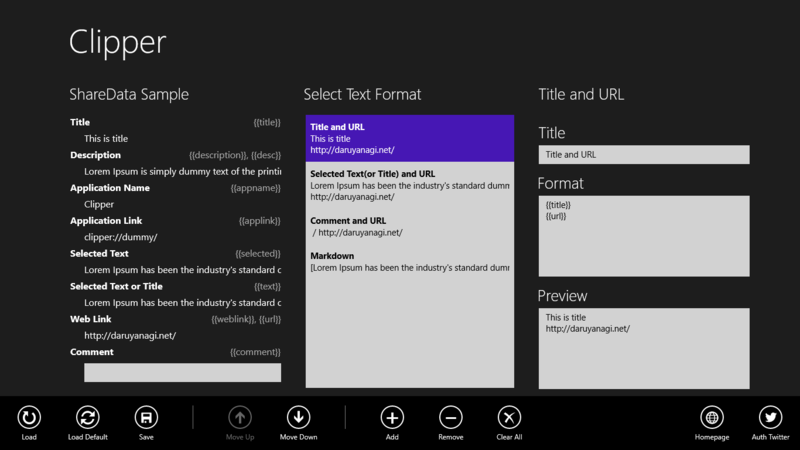
Task: Click the '{{selected}}' placeholder tag
Action: click(x=258, y=254)
